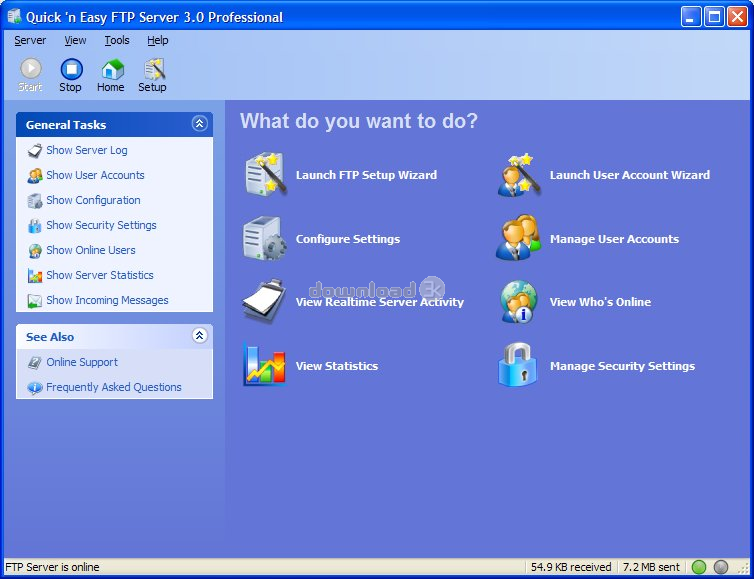Viewport: 754px width, 579px height.
Task: Open the Show Server Statistics link
Action: tap(100, 276)
